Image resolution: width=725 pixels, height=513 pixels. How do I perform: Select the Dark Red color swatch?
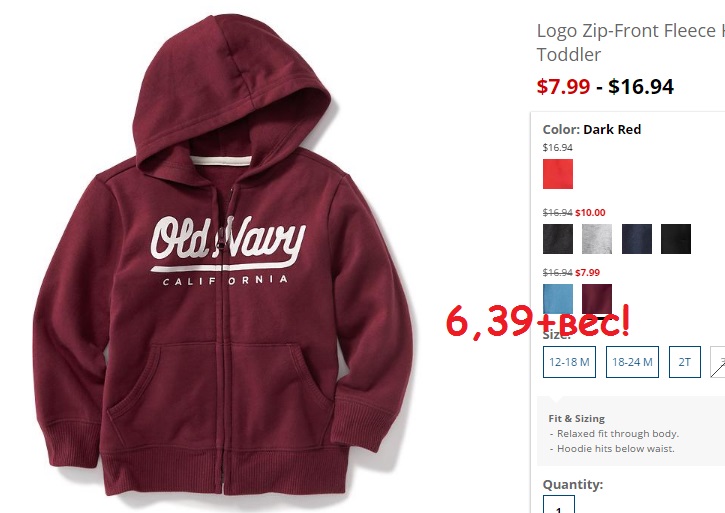pyautogui.click(x=597, y=299)
